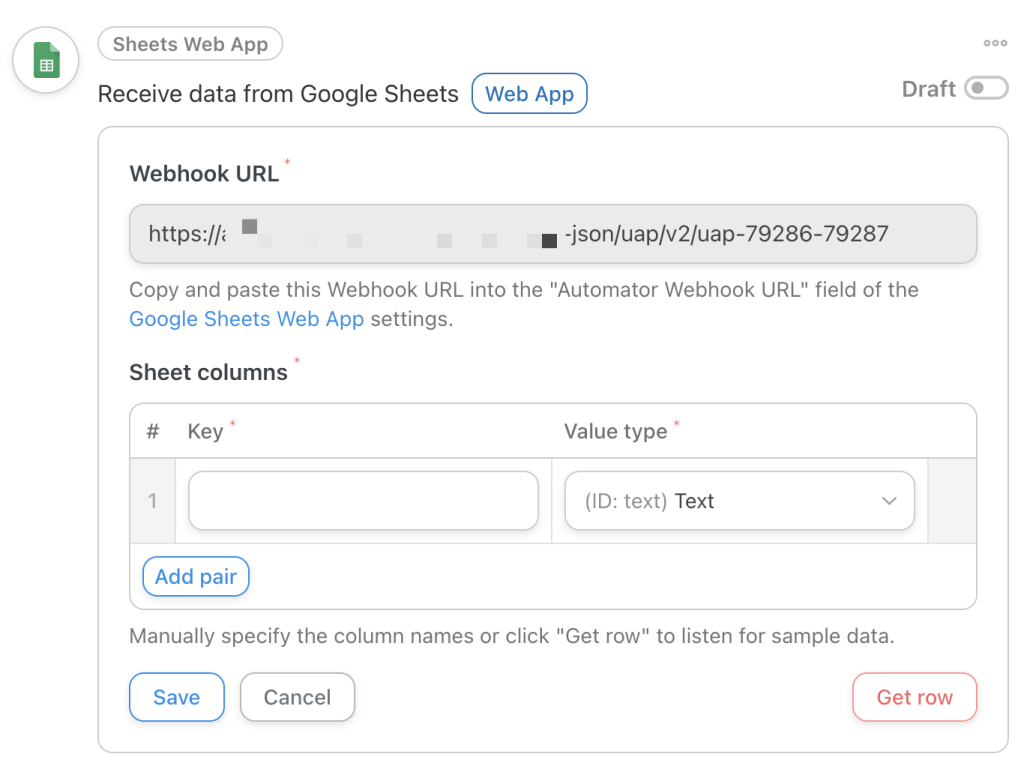The height and width of the screenshot is (766, 1024).
Task: Open the Value type dropdown
Action: (740, 500)
